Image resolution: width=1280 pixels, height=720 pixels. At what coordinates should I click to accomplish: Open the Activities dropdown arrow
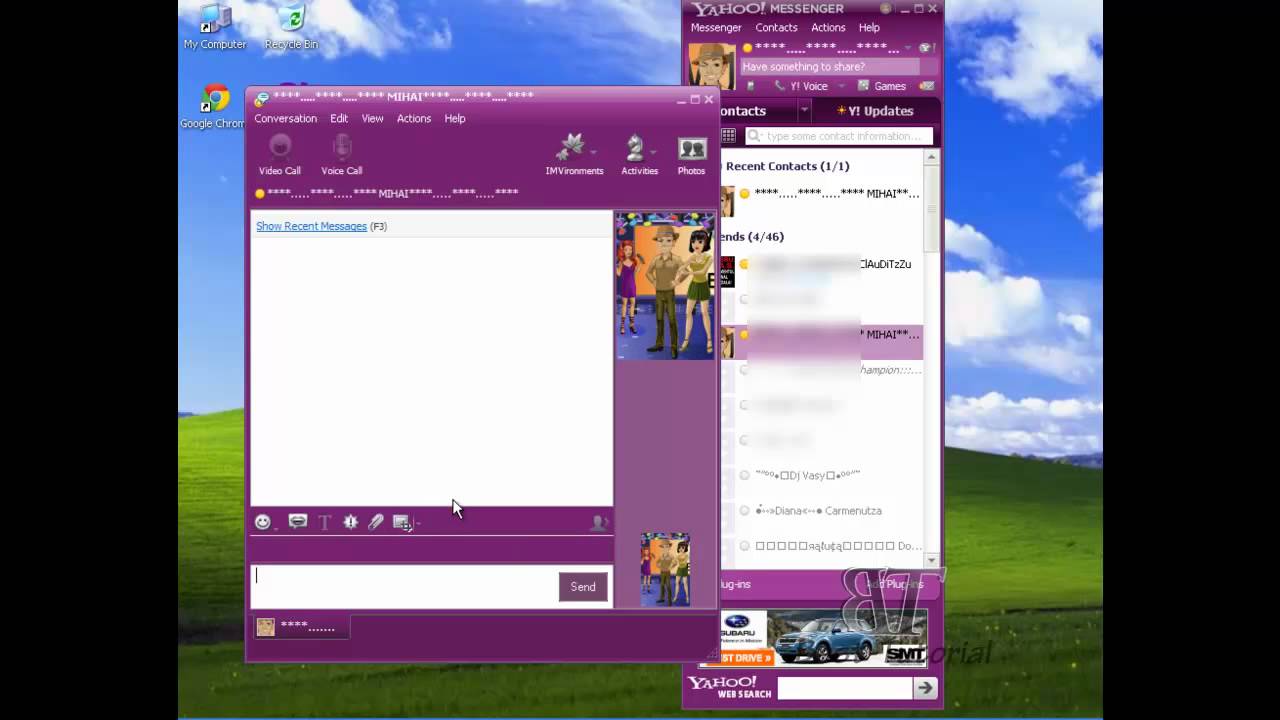(x=653, y=152)
